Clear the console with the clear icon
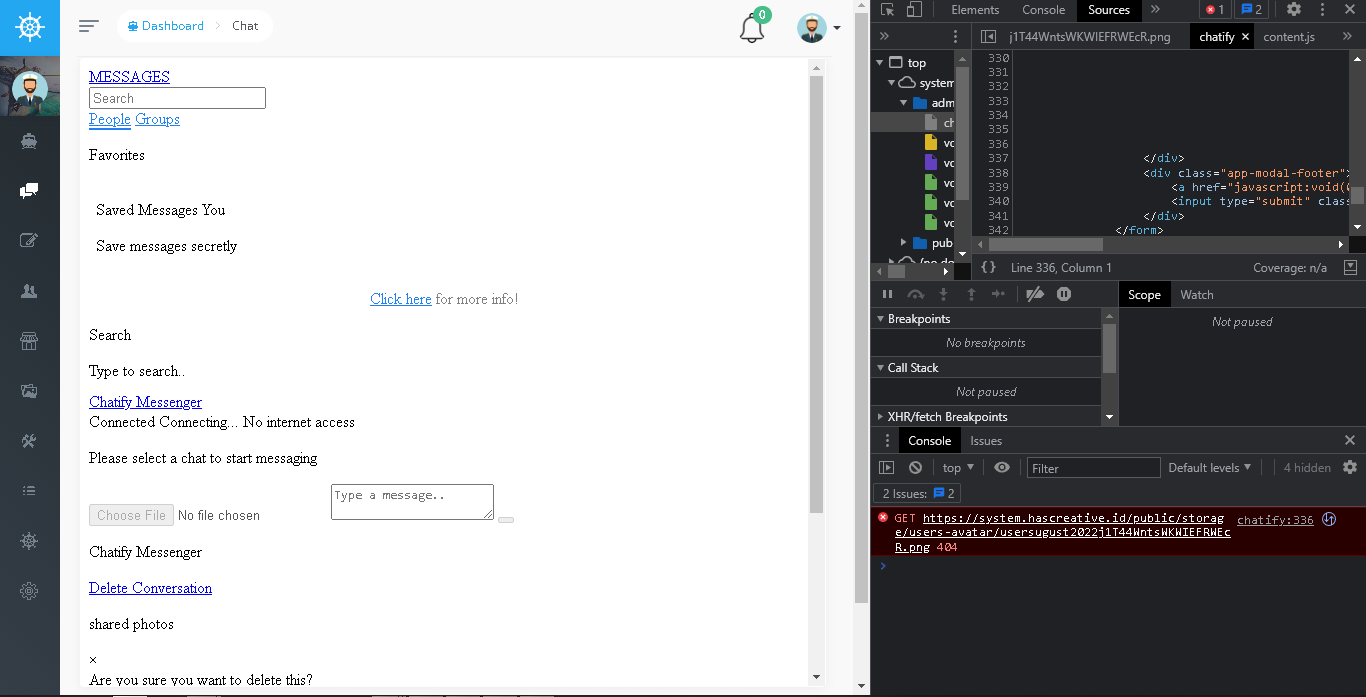 pyautogui.click(x=915, y=467)
